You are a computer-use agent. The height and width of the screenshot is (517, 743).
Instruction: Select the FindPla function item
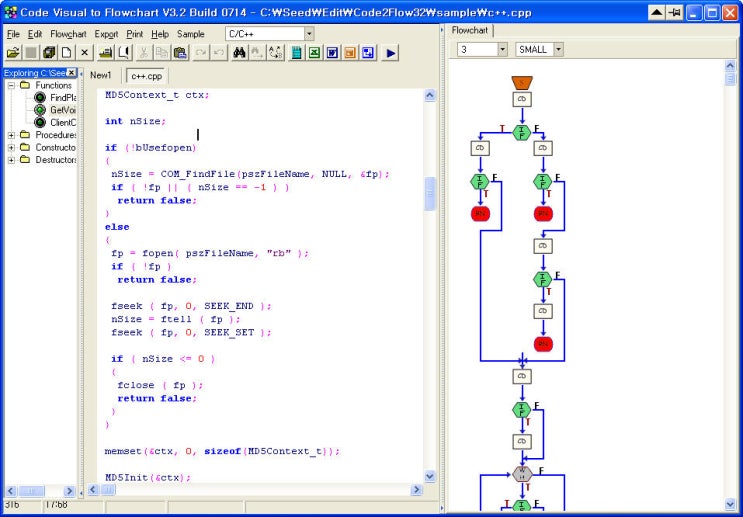[x=63, y=98]
